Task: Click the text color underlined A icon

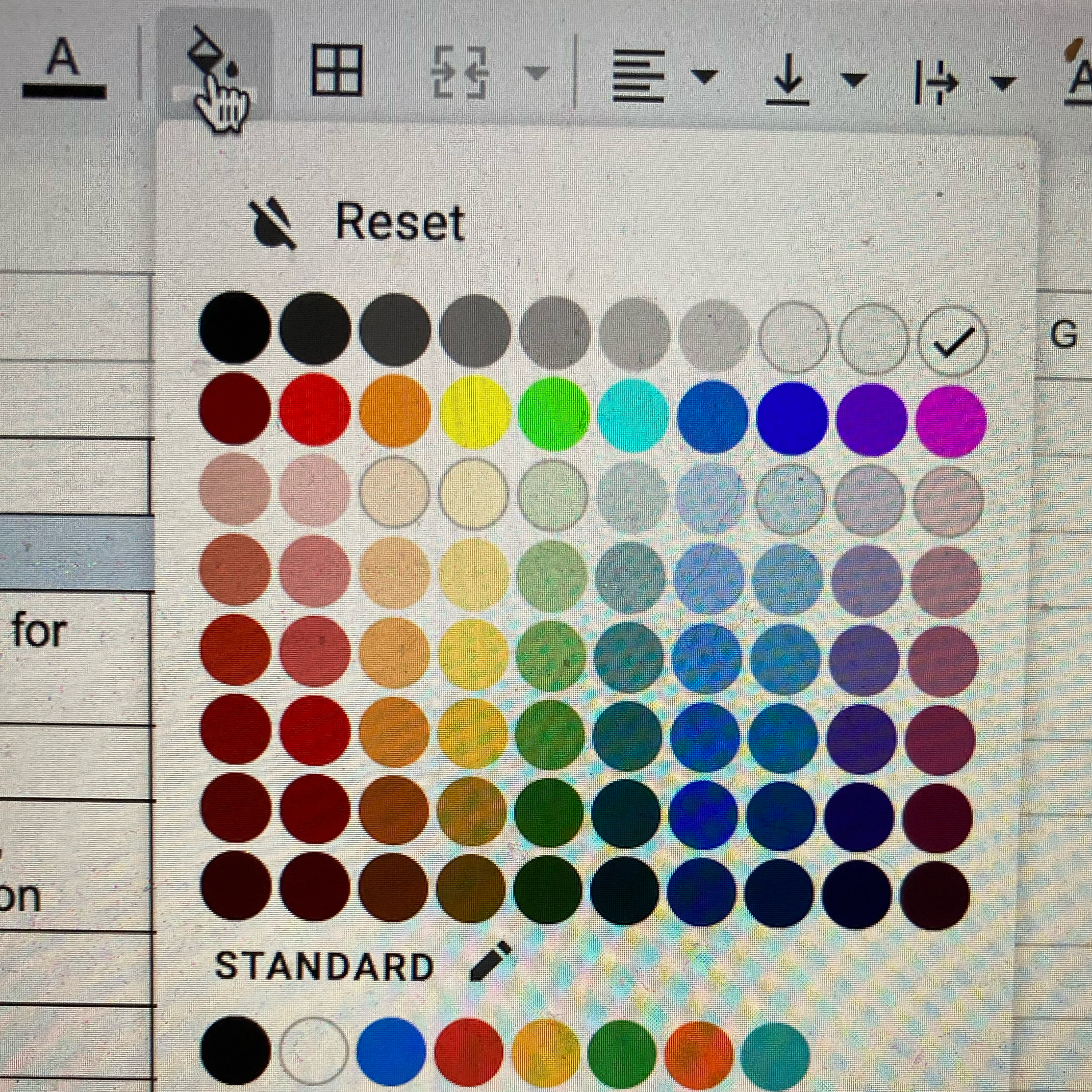Action: 64,68
